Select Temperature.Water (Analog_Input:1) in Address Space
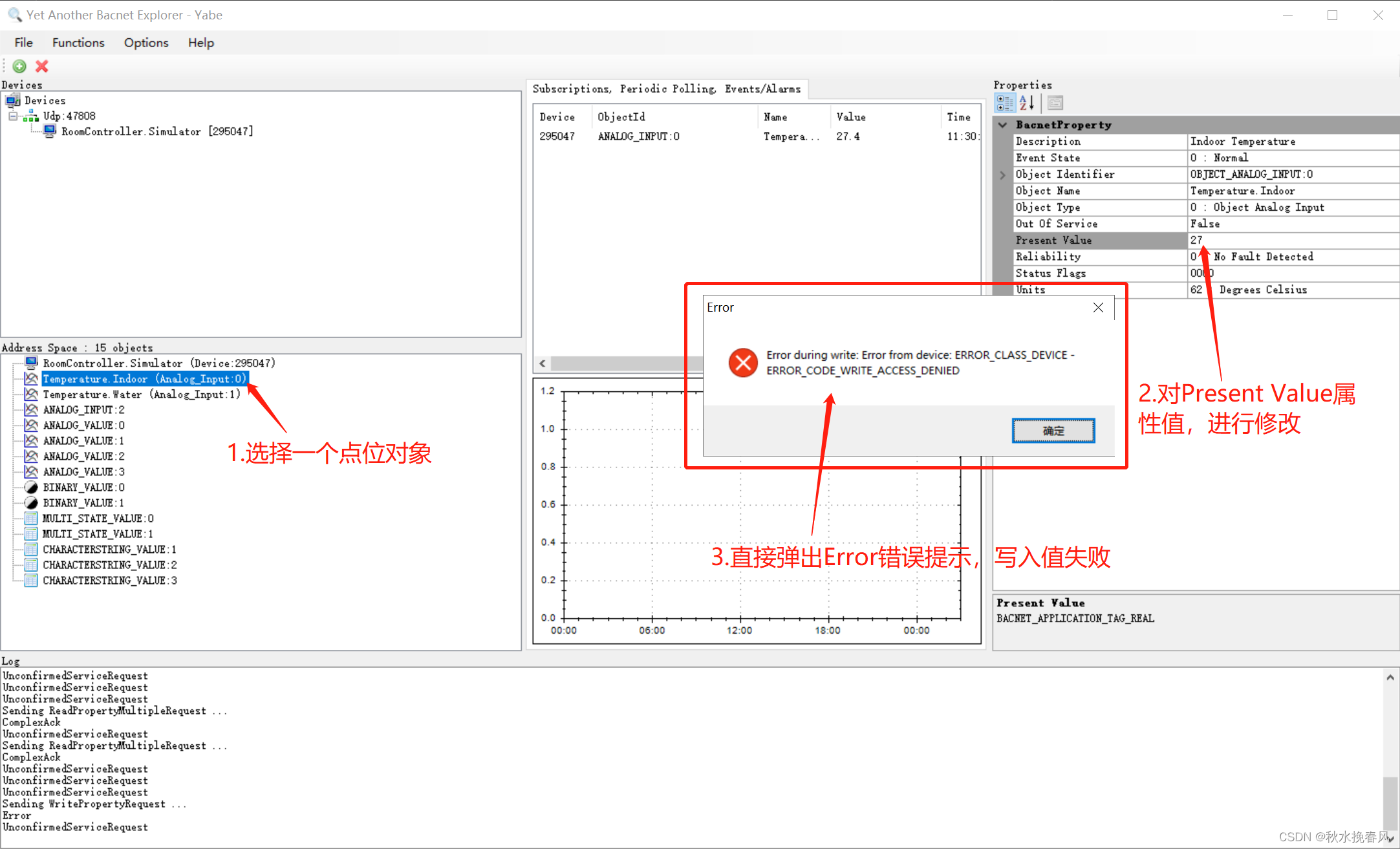 [x=141, y=394]
